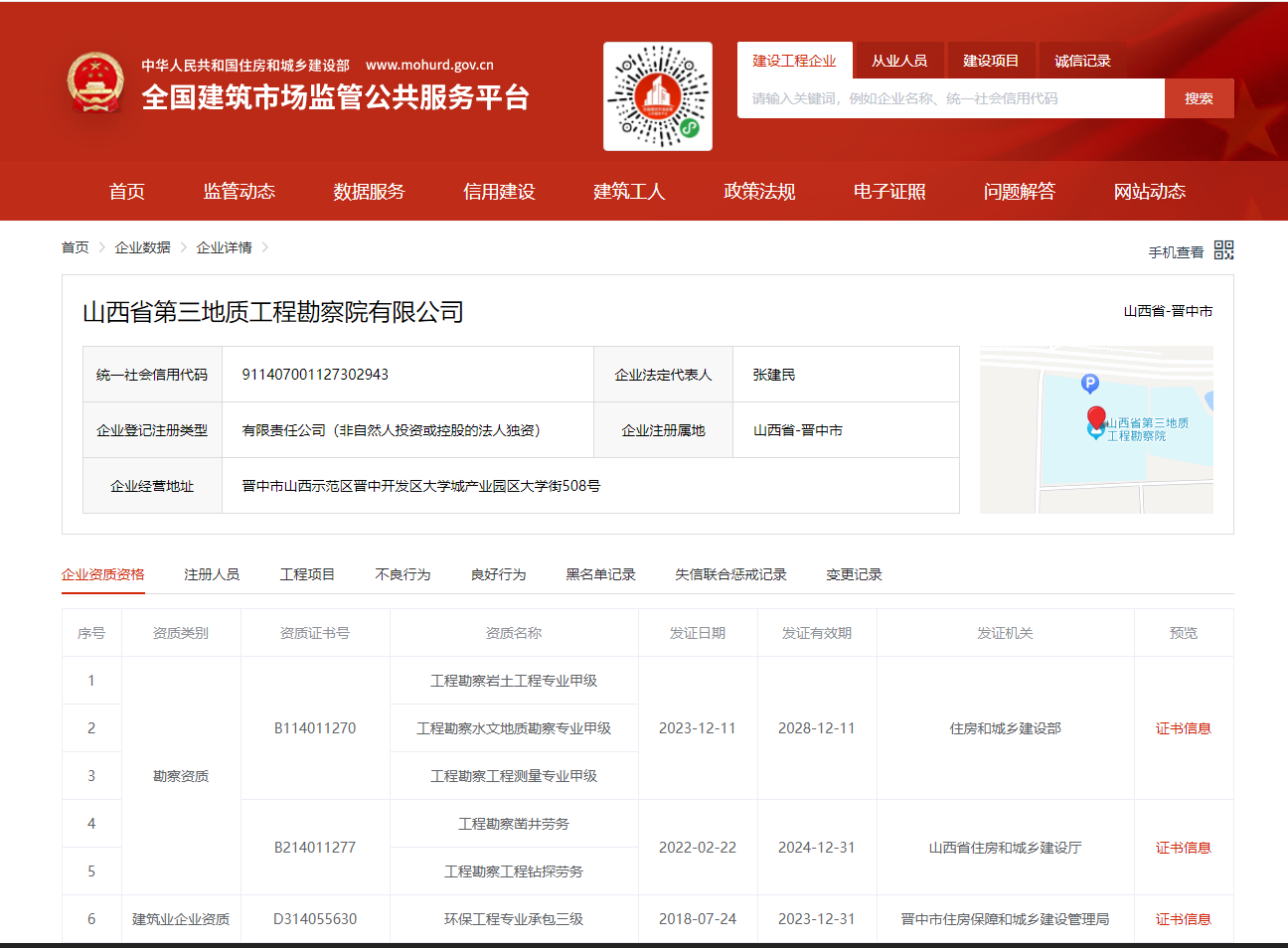Open 数据服务 navigation menu
1288x948 pixels.
pos(370,191)
